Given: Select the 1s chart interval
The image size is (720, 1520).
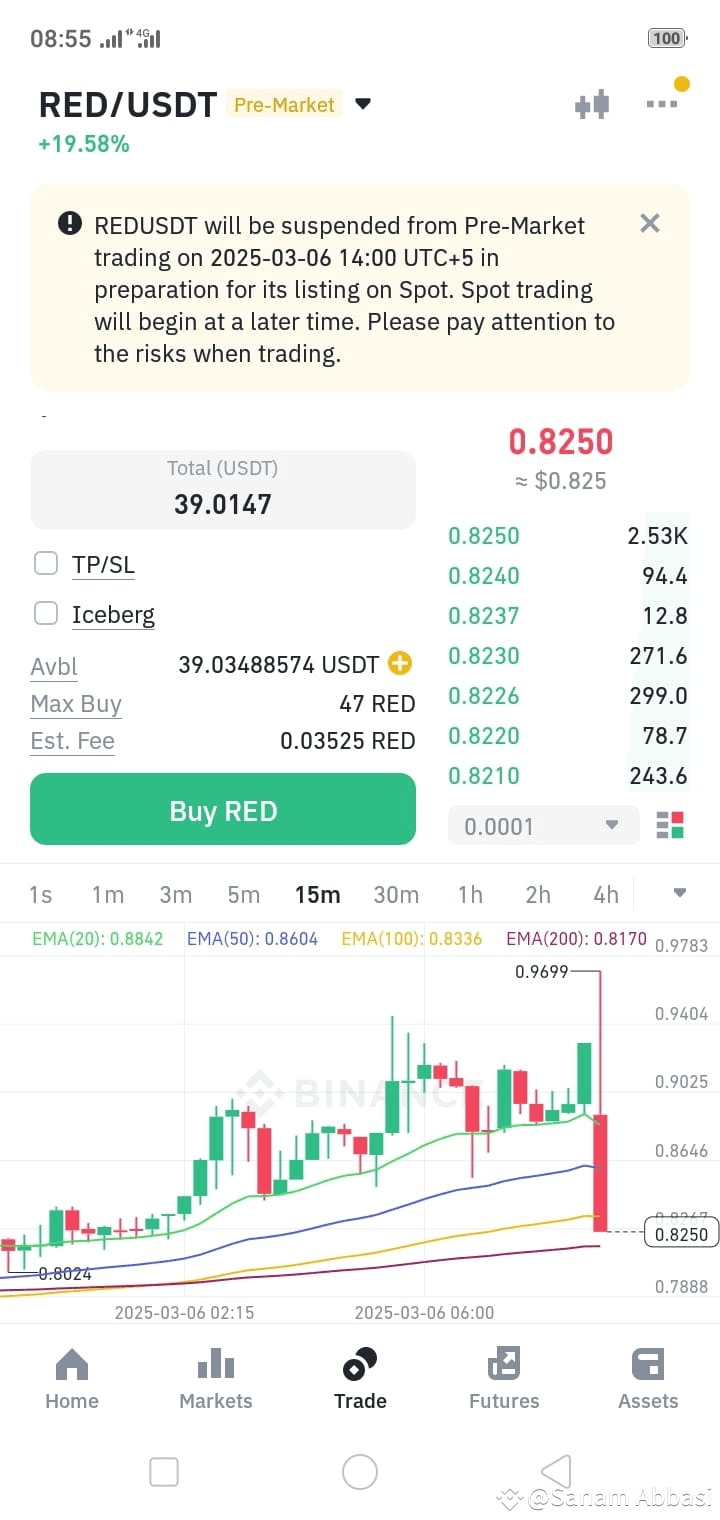Looking at the screenshot, I should (40, 894).
